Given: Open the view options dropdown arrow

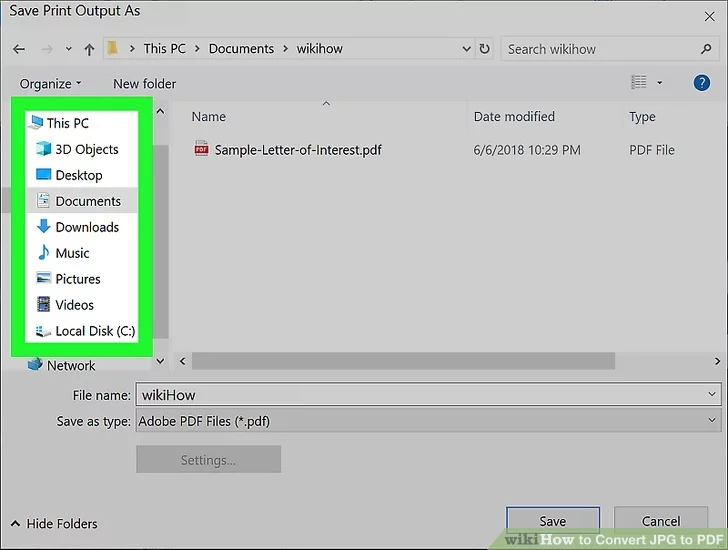Looking at the screenshot, I should [x=659, y=83].
